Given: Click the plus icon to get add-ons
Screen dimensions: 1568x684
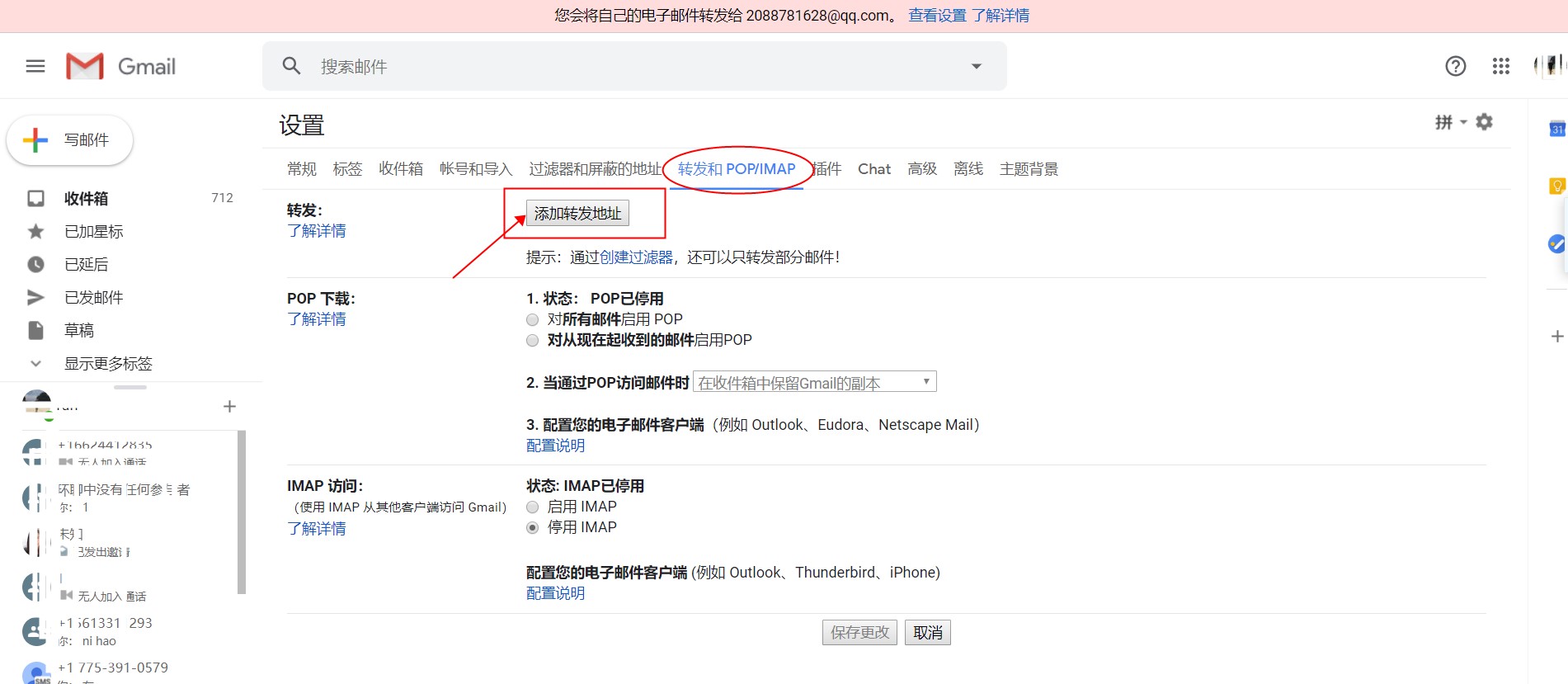Looking at the screenshot, I should (1557, 336).
